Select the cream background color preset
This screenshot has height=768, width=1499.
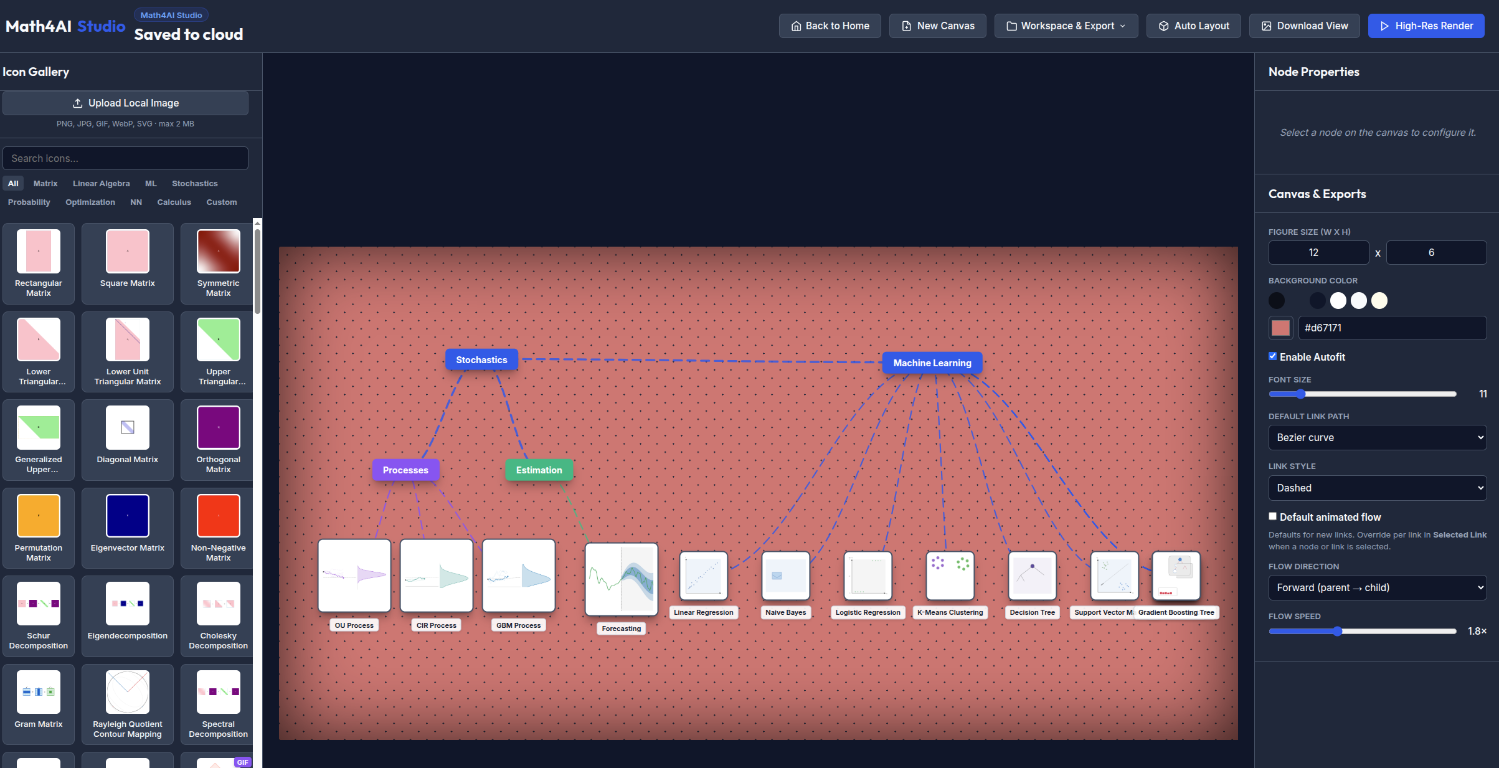pyautogui.click(x=1379, y=300)
